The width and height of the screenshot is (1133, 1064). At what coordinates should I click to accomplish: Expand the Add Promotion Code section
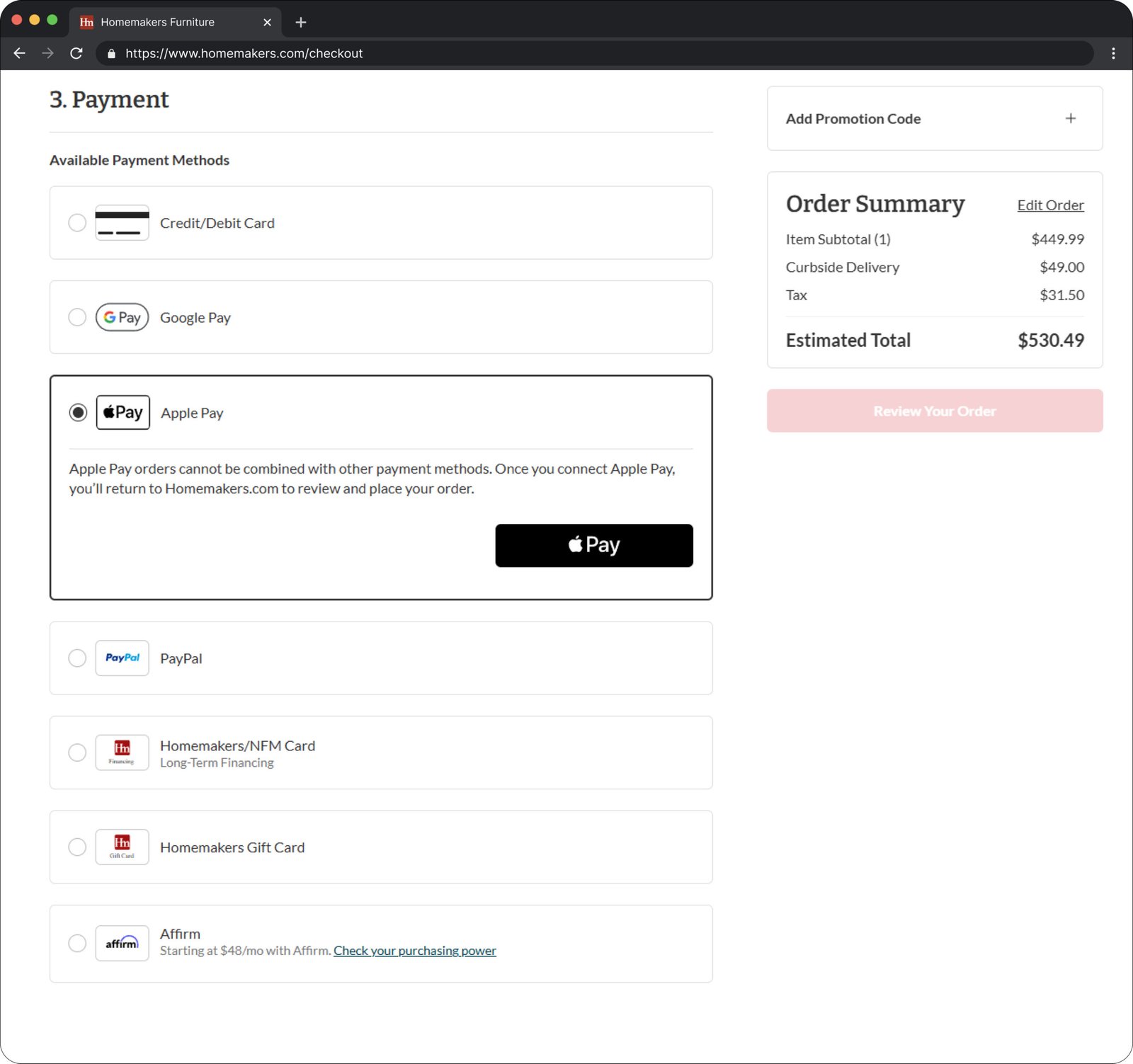(x=1070, y=119)
